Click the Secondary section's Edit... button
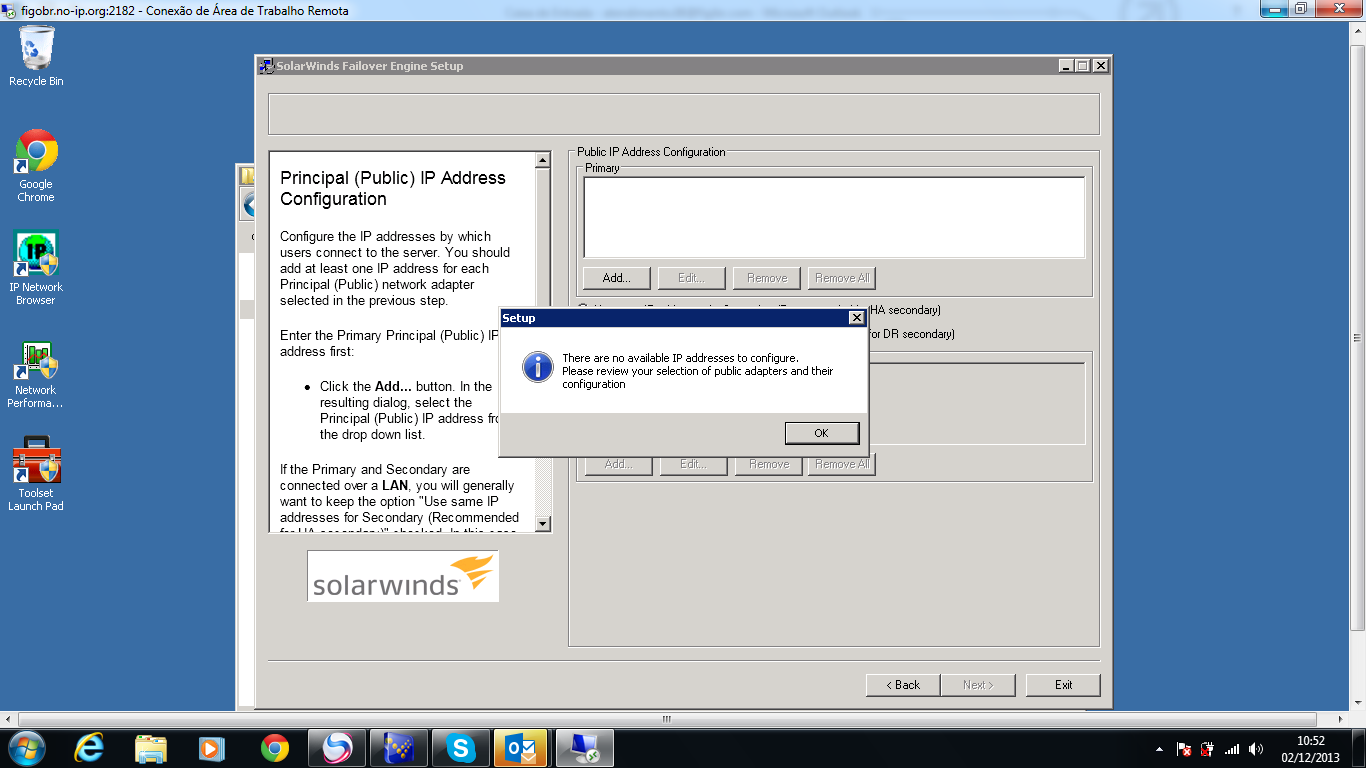This screenshot has height=768, width=1366. pos(694,464)
